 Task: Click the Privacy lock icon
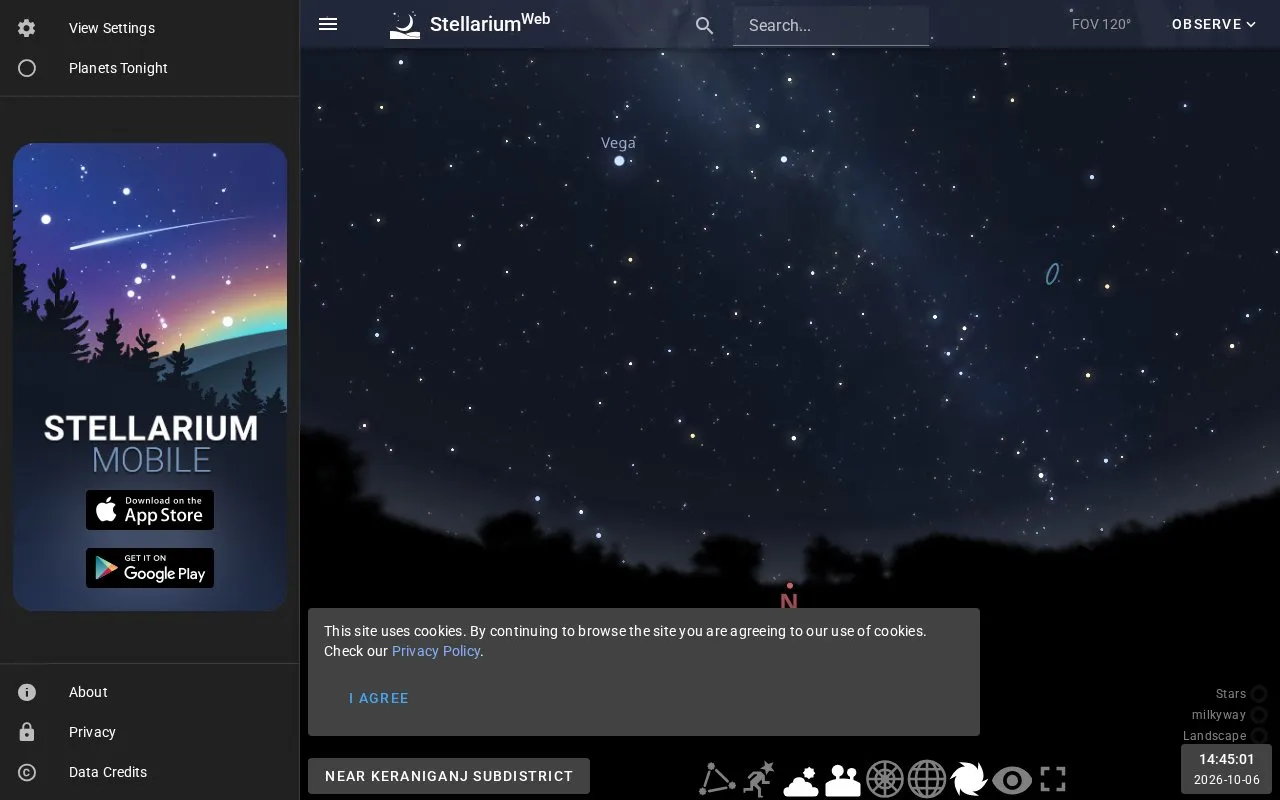[27, 732]
